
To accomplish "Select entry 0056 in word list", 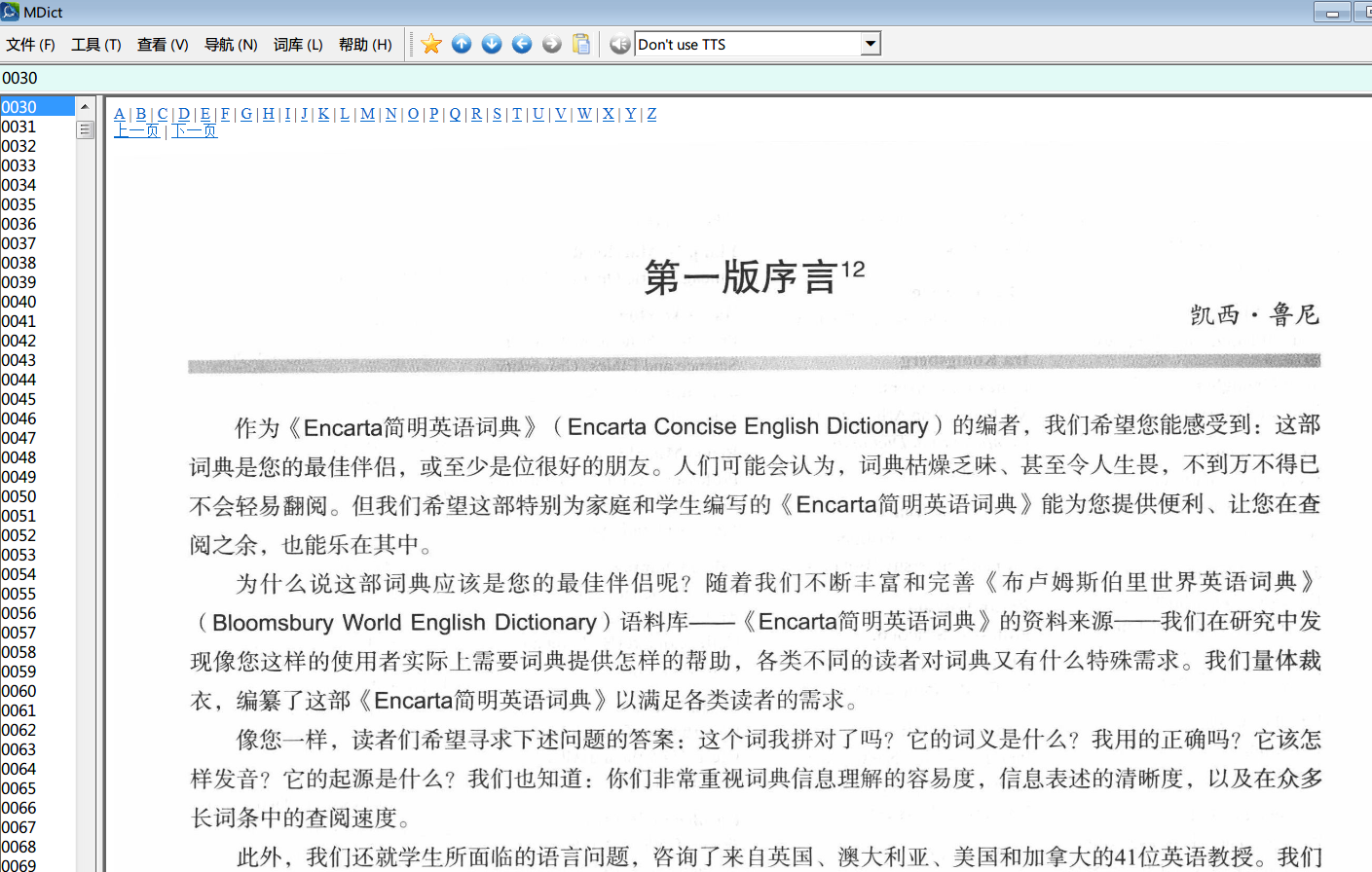I will click(x=37, y=613).
